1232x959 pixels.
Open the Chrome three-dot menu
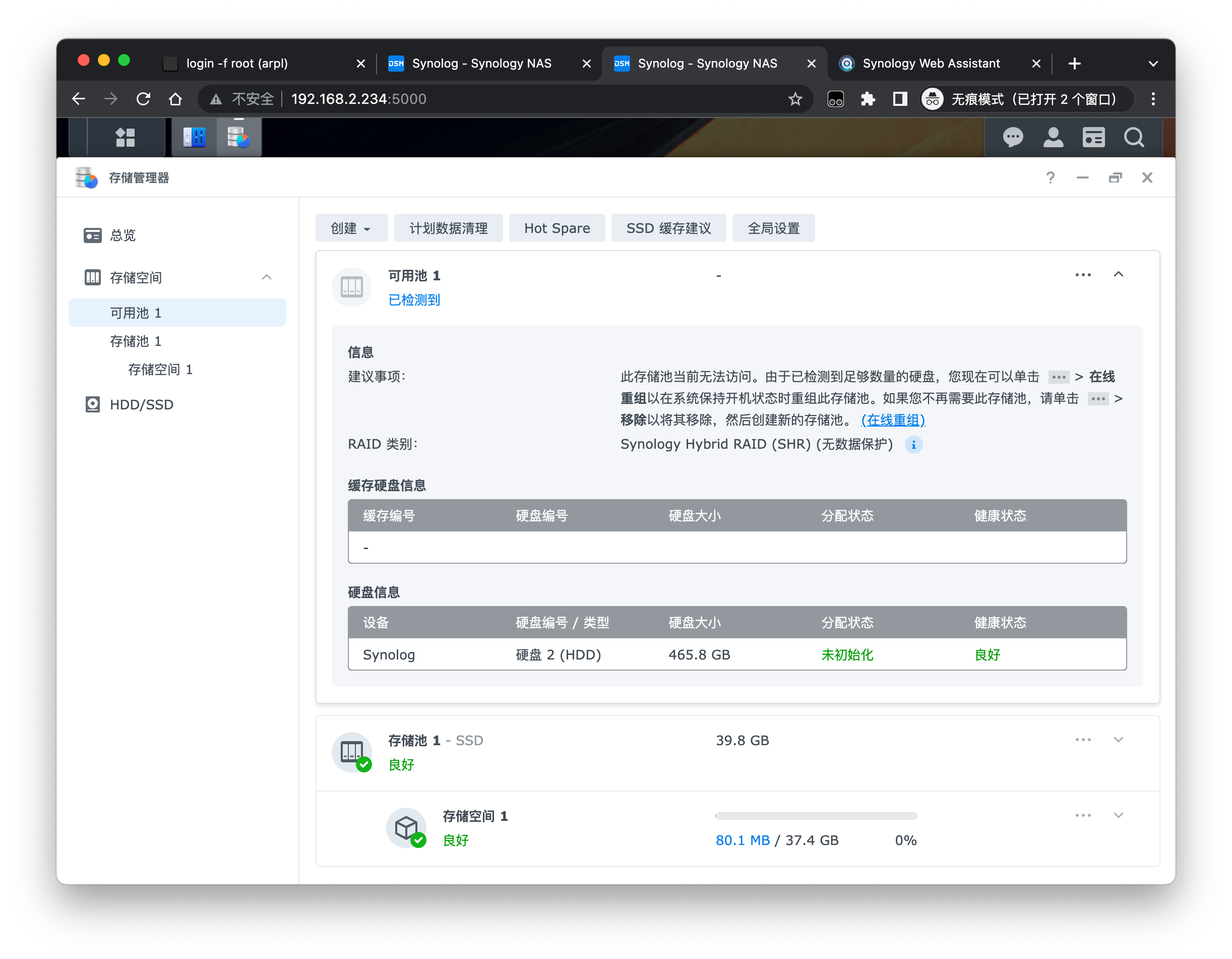point(1153,99)
